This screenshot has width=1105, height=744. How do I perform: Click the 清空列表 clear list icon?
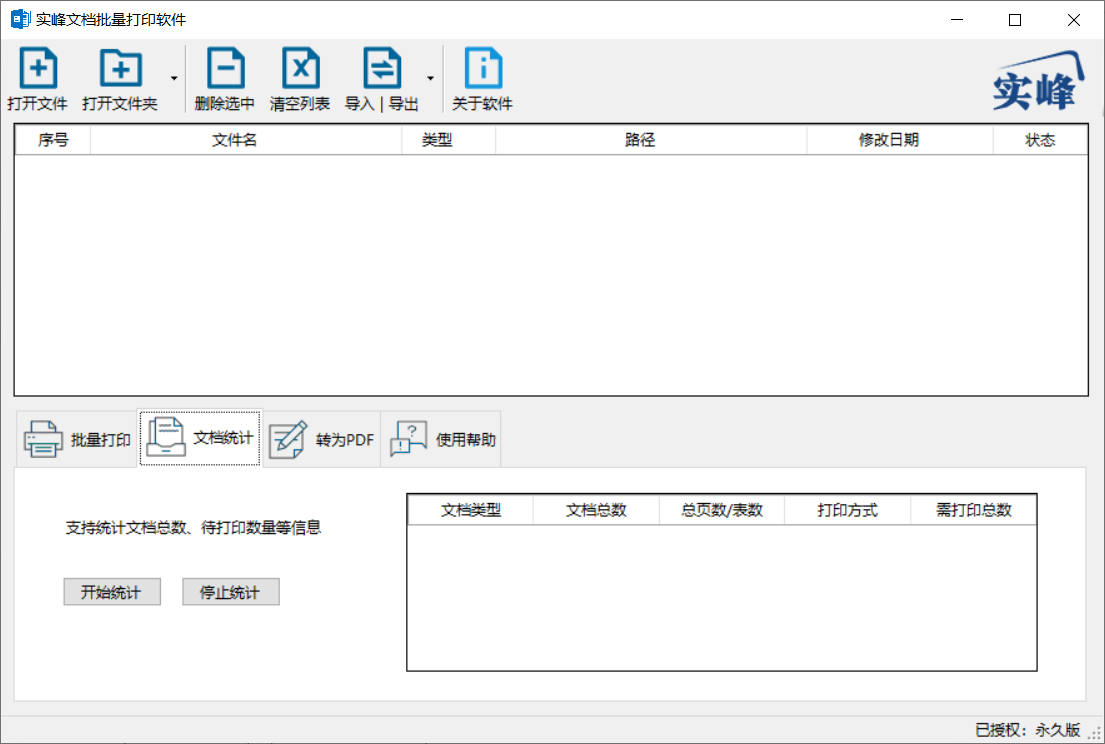299,68
